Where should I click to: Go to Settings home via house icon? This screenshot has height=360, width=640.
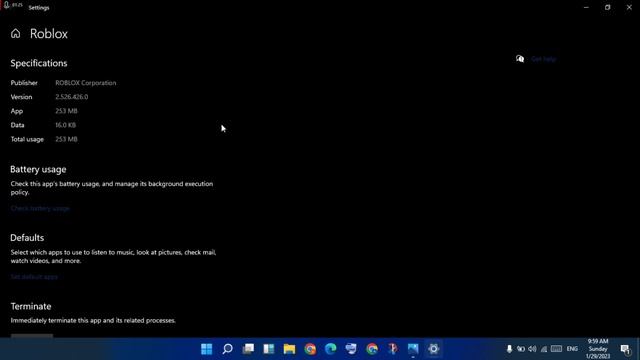pyautogui.click(x=16, y=33)
